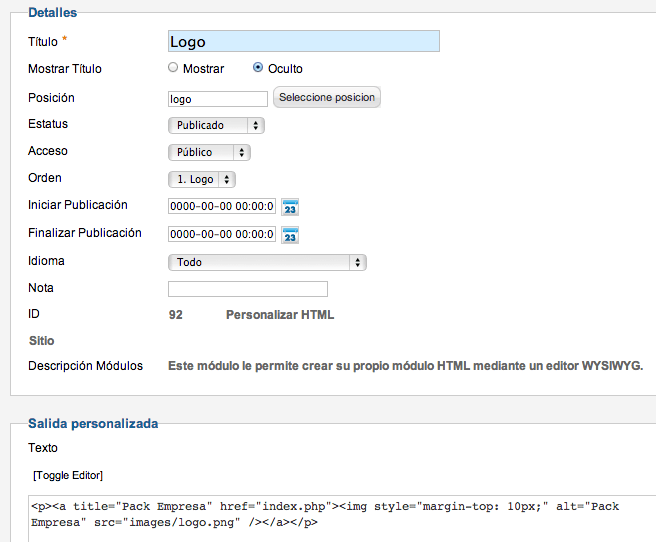This screenshot has width=656, height=542.
Task: Open the Finalizar Publicación calendar picker
Action: pyautogui.click(x=290, y=235)
